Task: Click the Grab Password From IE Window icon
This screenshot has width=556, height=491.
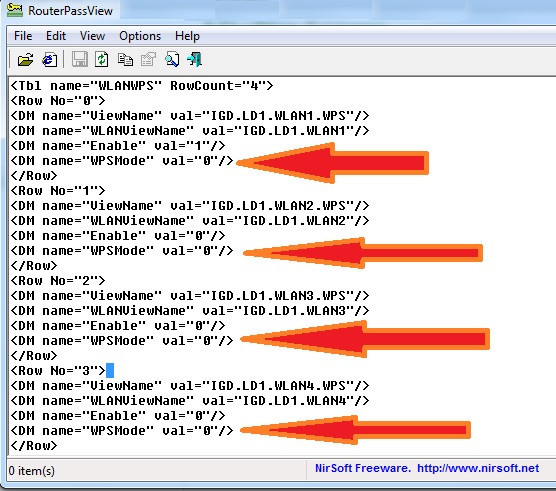Action: tap(49, 60)
